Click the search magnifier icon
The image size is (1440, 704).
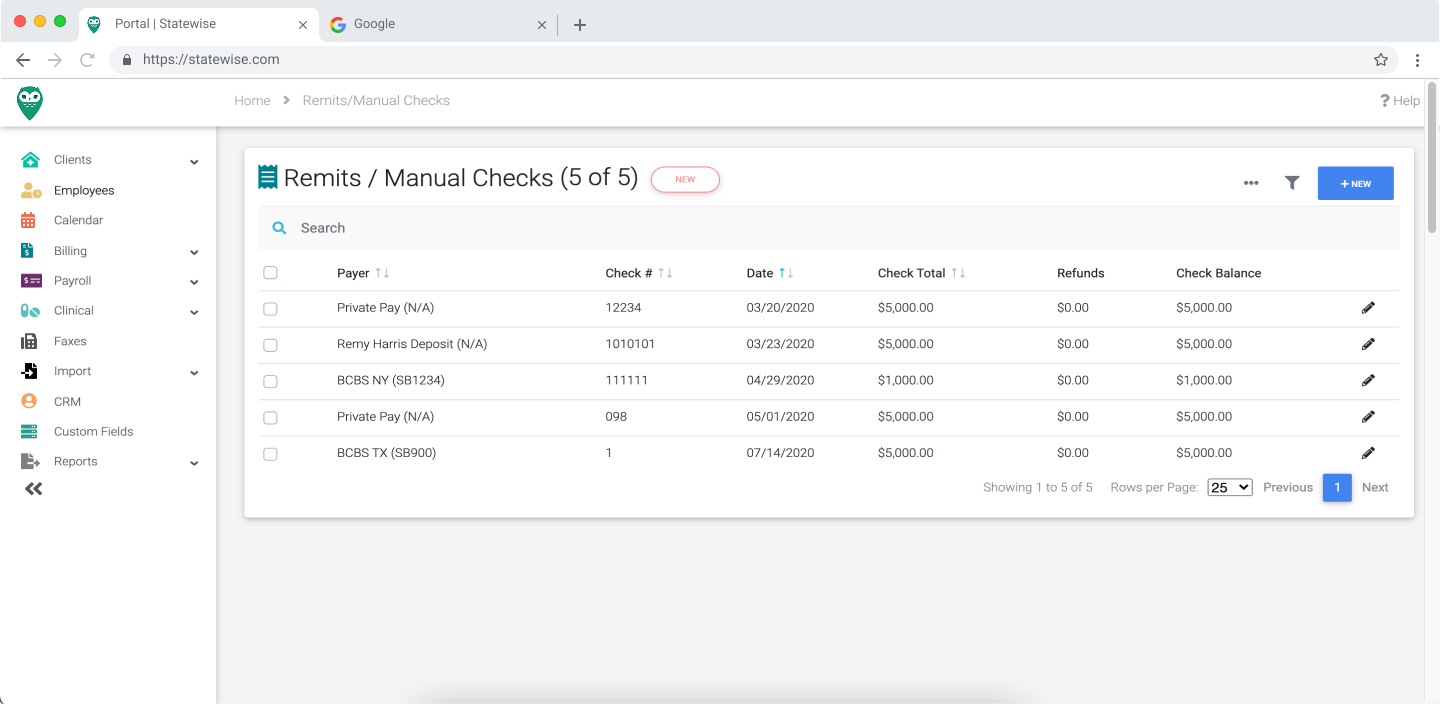(x=280, y=228)
